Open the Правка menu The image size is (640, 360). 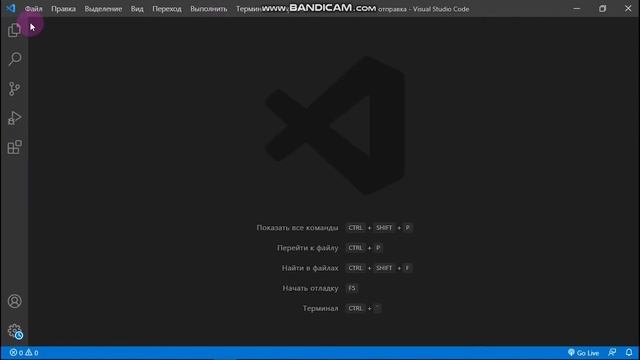[x=63, y=9]
